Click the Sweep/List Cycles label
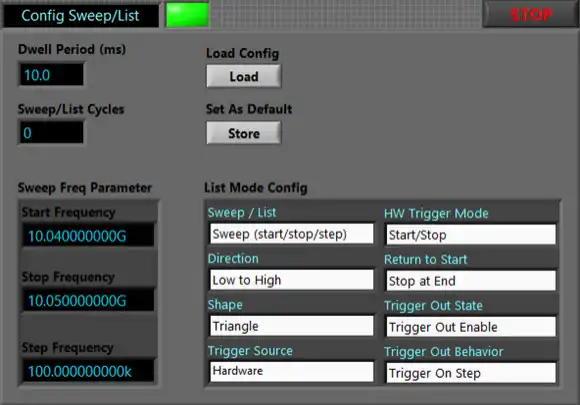 click(x=71, y=109)
